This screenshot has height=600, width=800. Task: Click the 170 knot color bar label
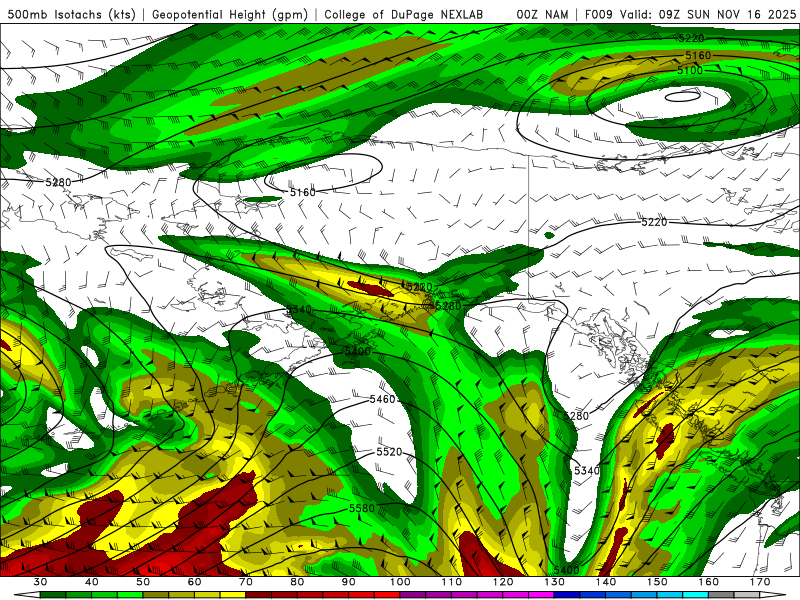(x=760, y=582)
